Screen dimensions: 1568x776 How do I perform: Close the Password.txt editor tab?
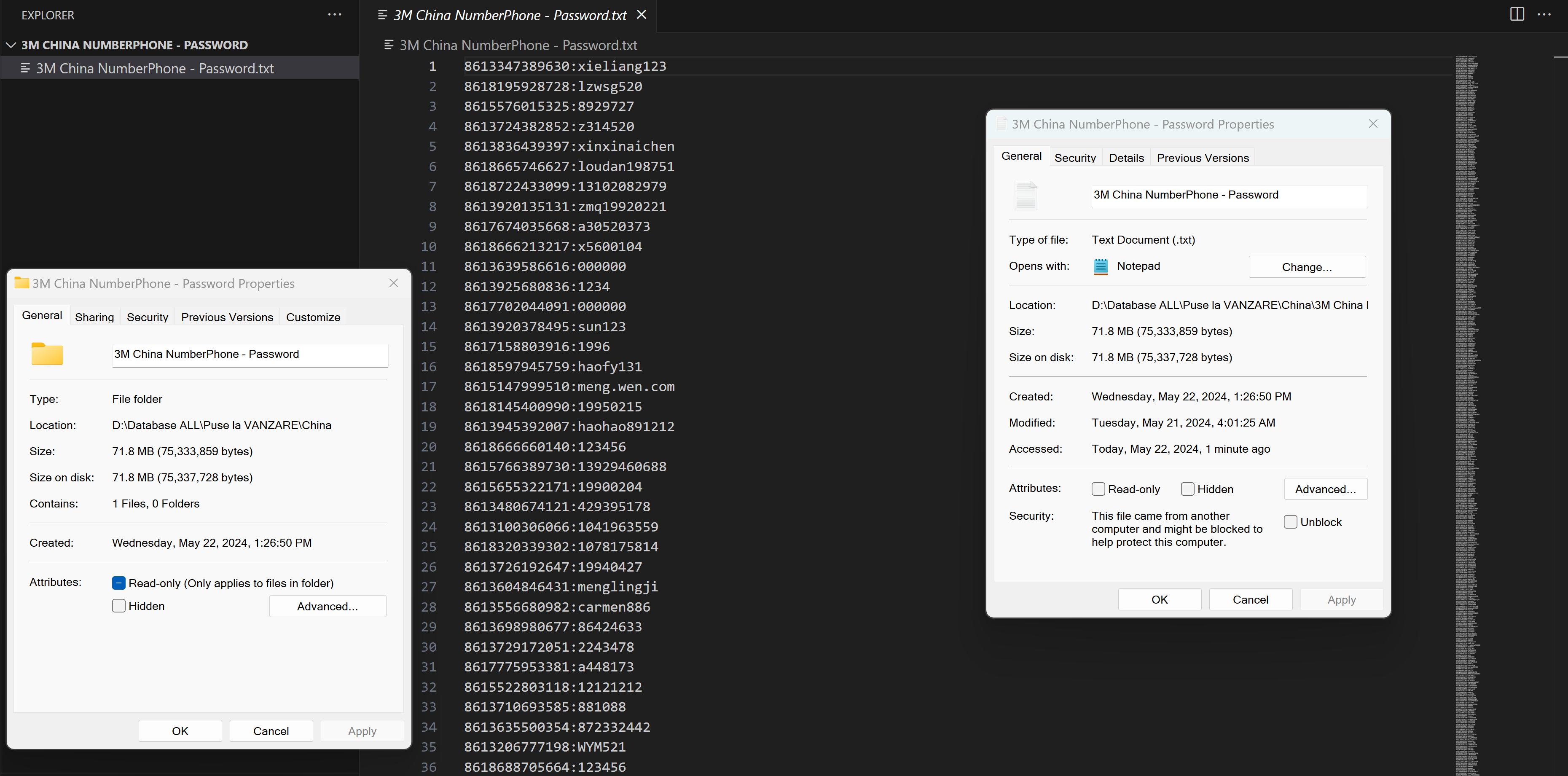click(x=642, y=15)
